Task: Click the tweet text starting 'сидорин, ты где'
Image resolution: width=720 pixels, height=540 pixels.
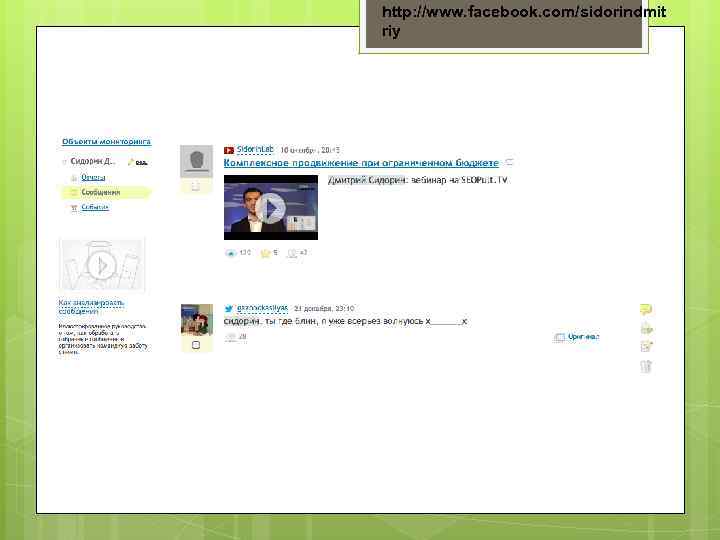Action: click(x=345, y=321)
